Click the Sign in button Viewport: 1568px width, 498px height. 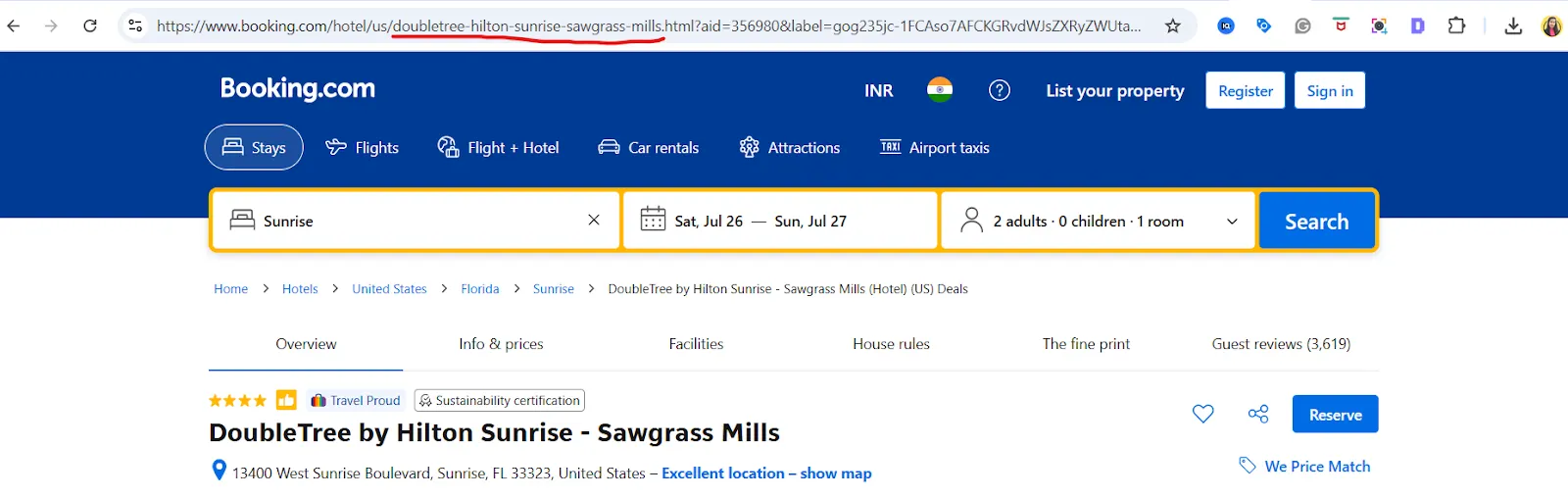click(1330, 90)
